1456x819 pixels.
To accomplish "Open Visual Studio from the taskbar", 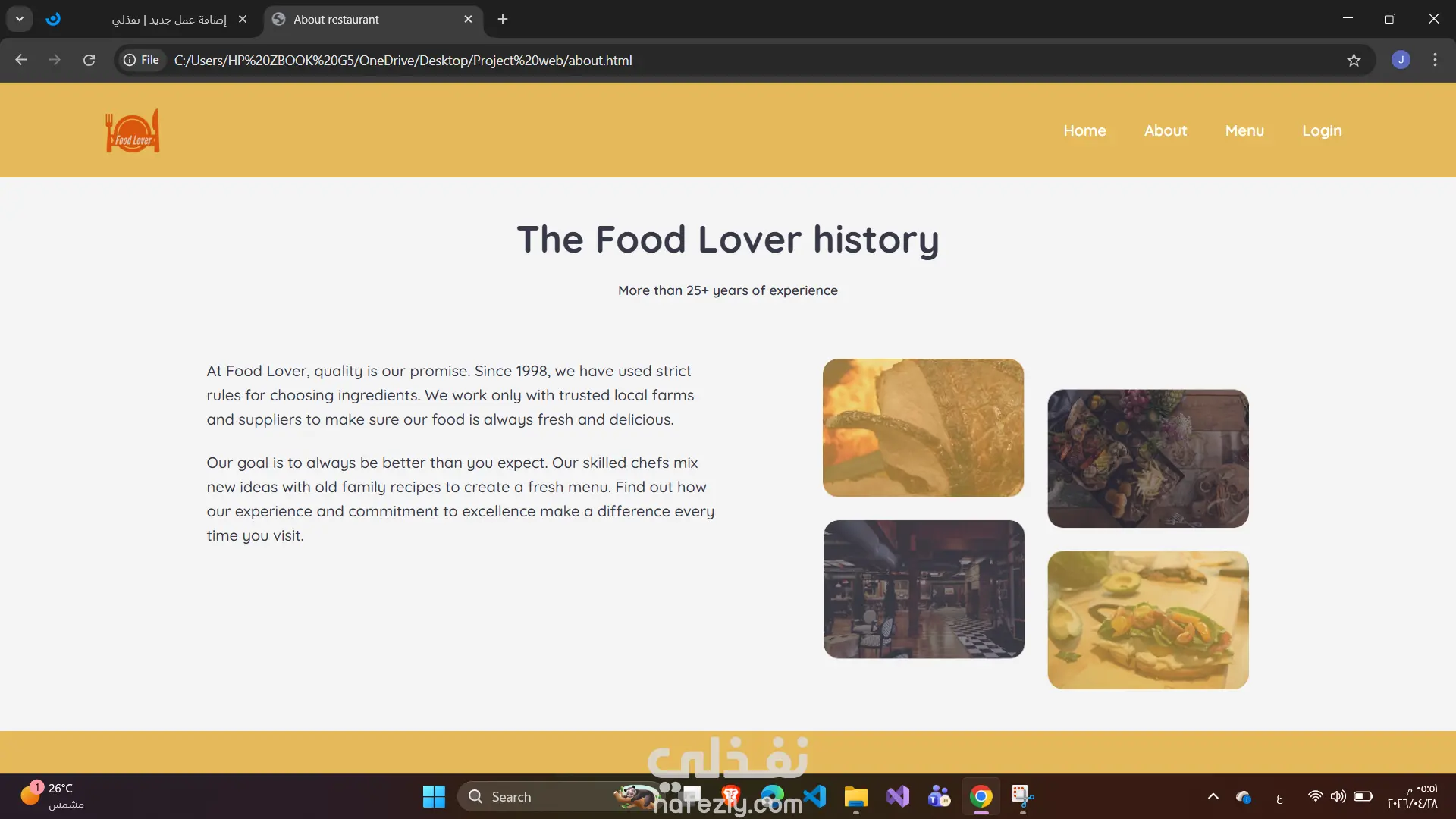I will (898, 797).
